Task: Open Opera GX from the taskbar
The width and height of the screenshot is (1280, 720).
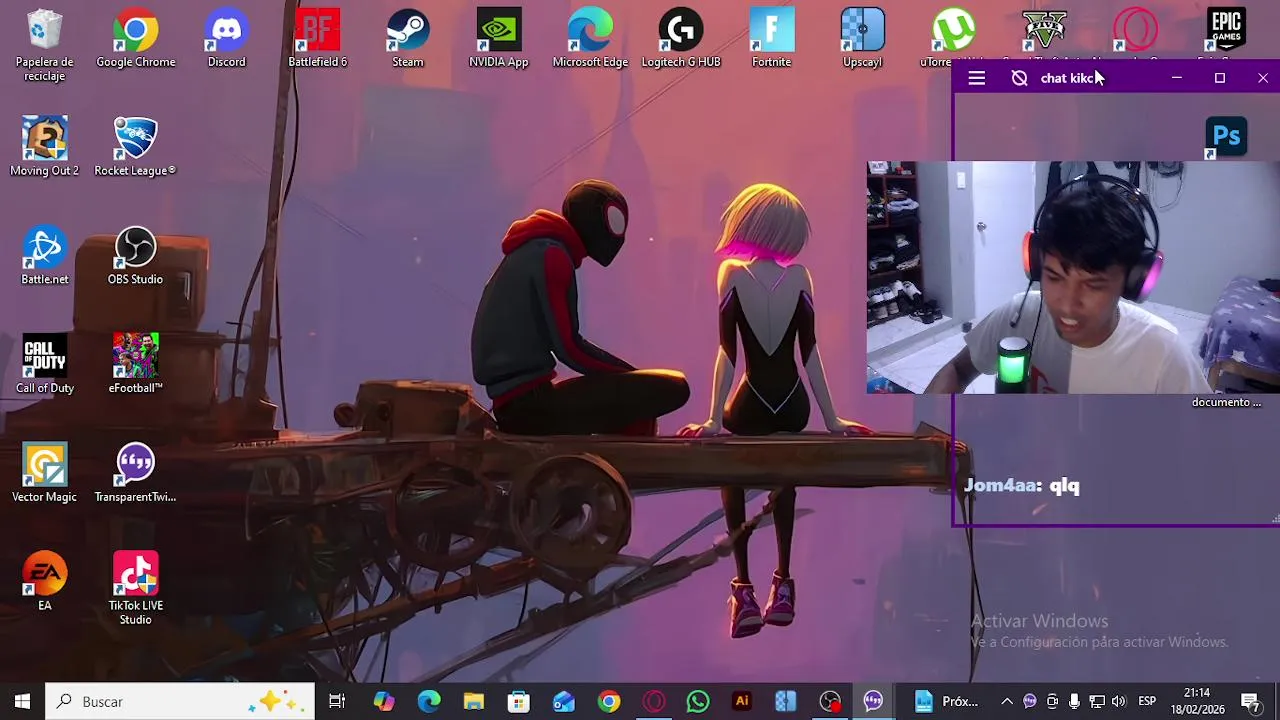Action: coord(654,702)
